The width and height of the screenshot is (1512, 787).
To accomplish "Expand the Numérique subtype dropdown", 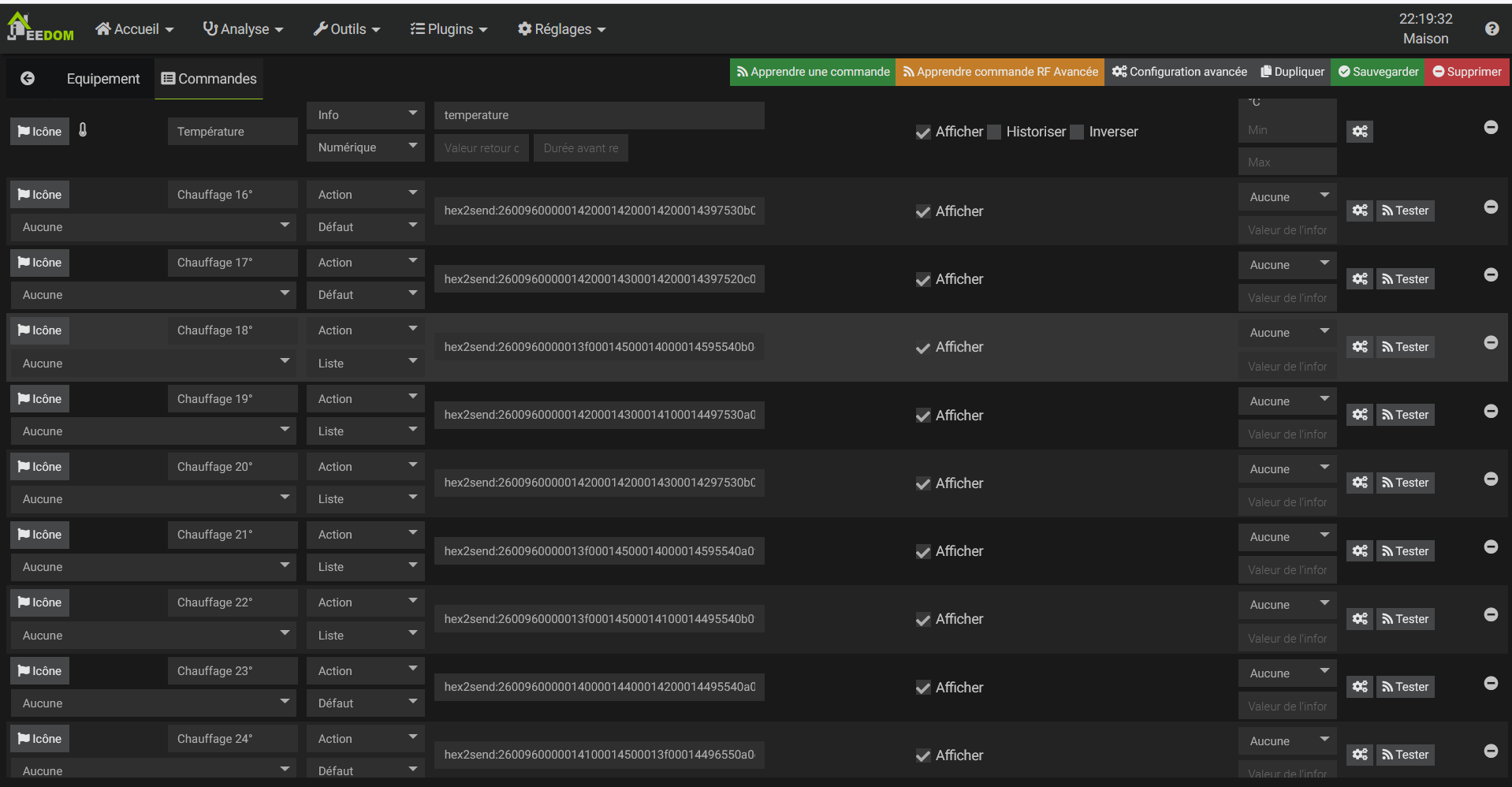I will point(365,147).
